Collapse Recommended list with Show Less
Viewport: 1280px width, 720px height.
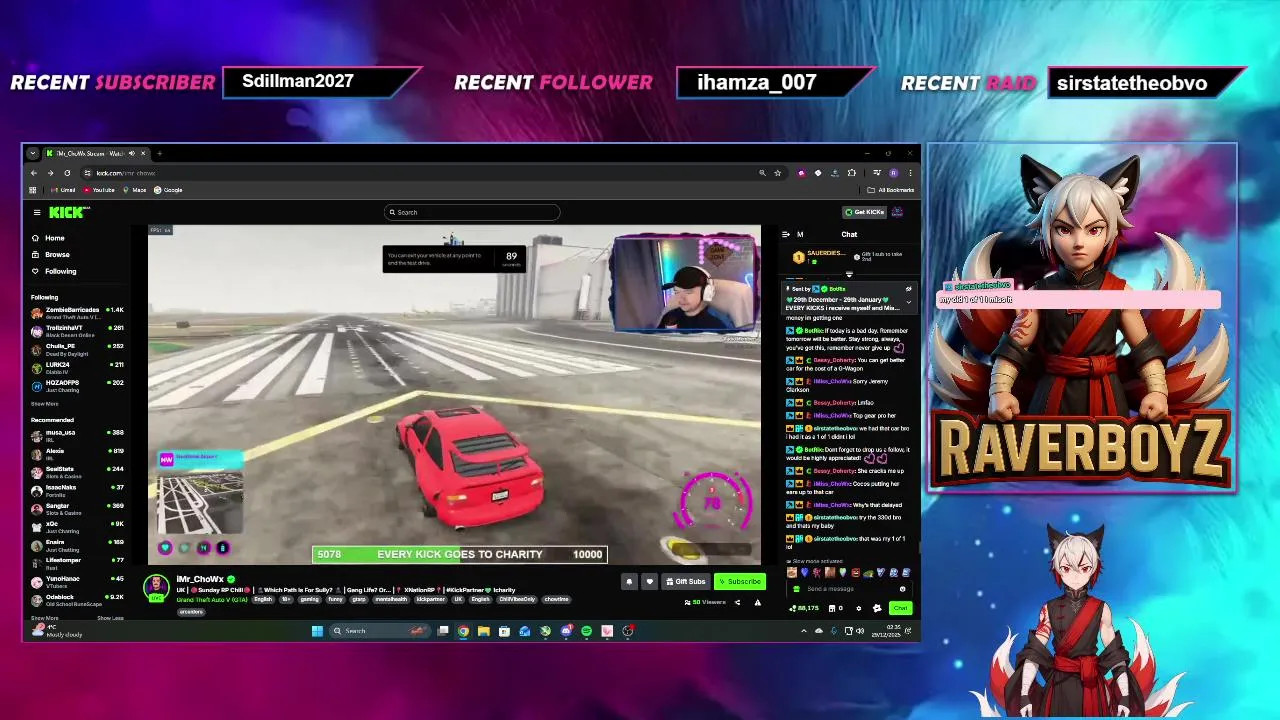[110, 618]
